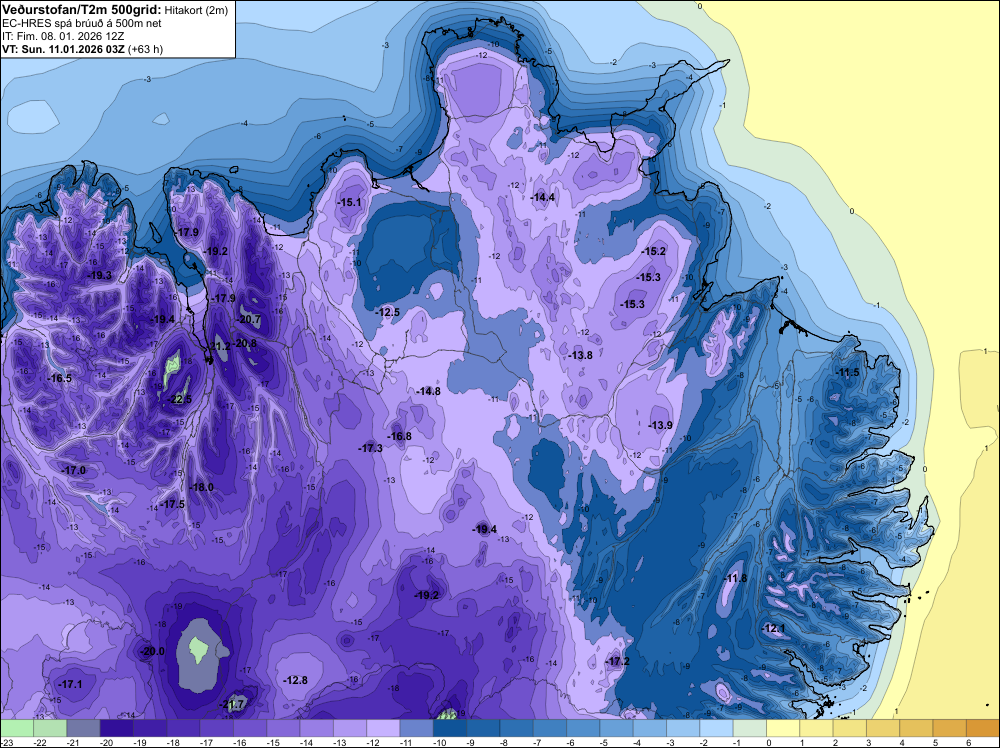1000x748 pixels.
Task: Click the '(+63 h)' forecast hour text
Action: point(146,49)
